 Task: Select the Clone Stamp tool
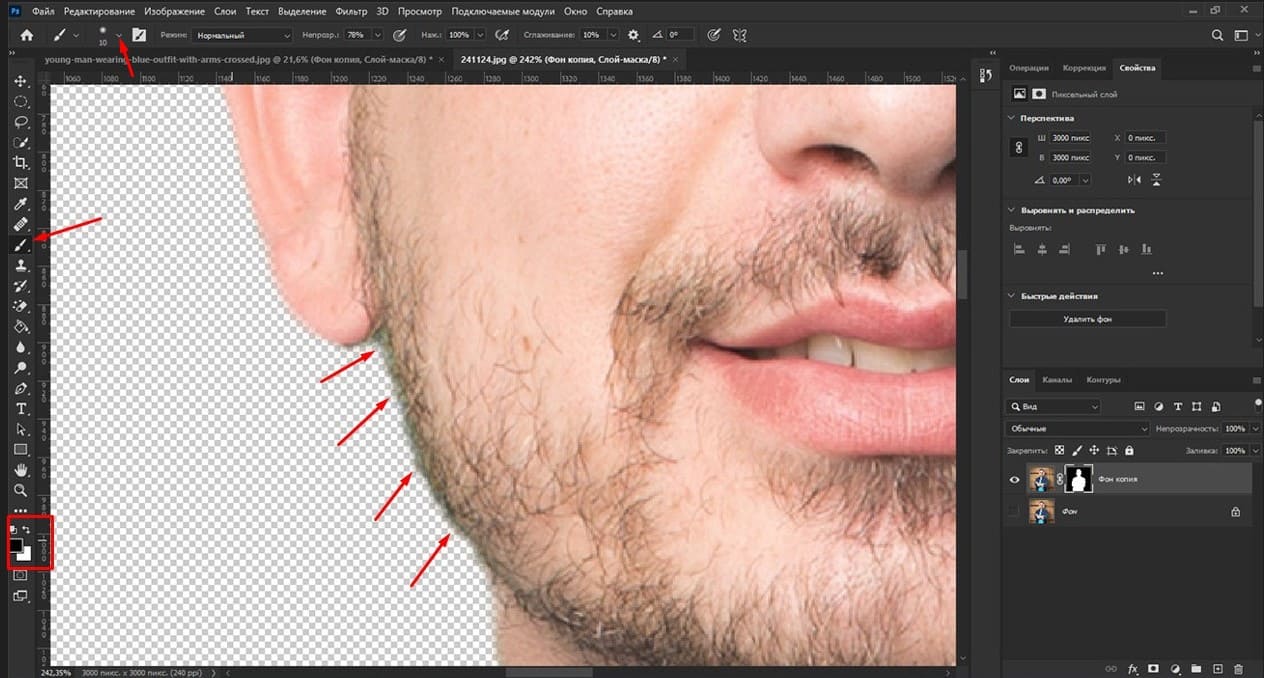20,266
